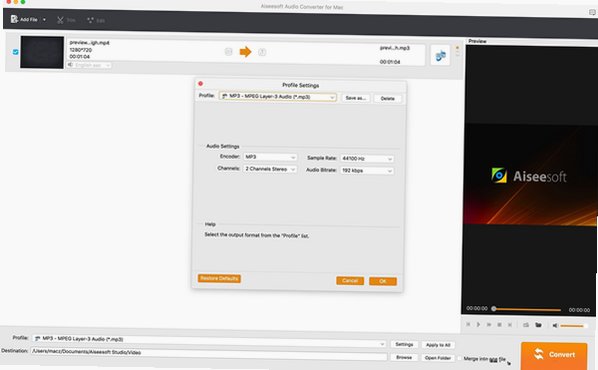
Task: Click the Delete profile button
Action: click(387, 98)
